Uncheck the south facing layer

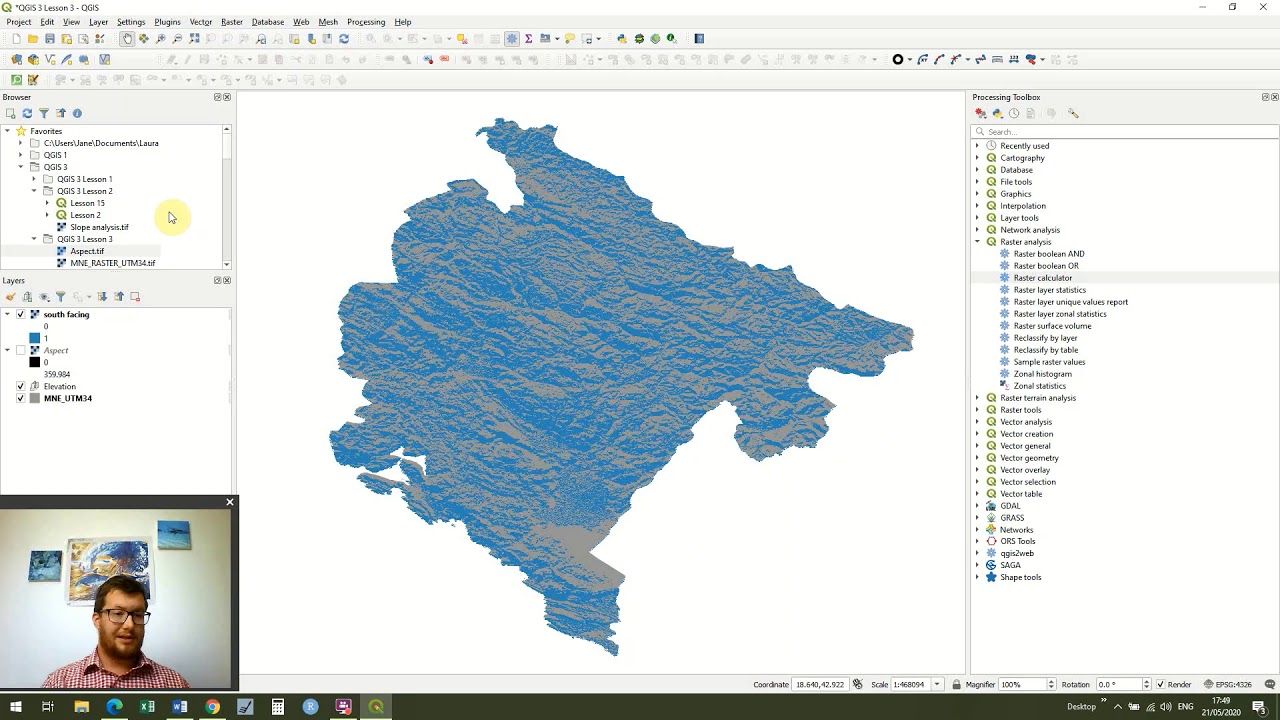point(20,314)
